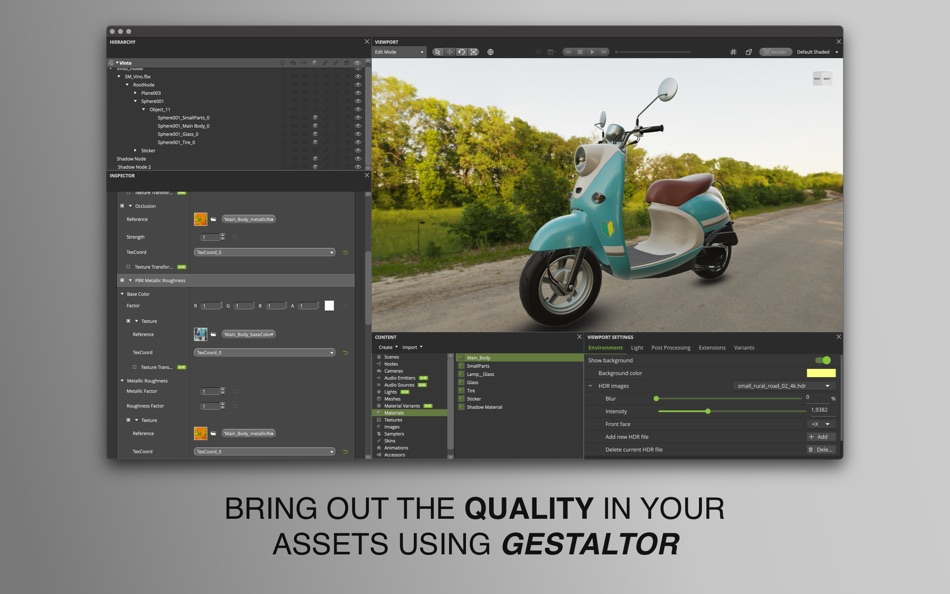Click mesh sphere icon on Sphere001_SmallParts_0 row
This screenshot has width=950, height=594.
[x=315, y=118]
